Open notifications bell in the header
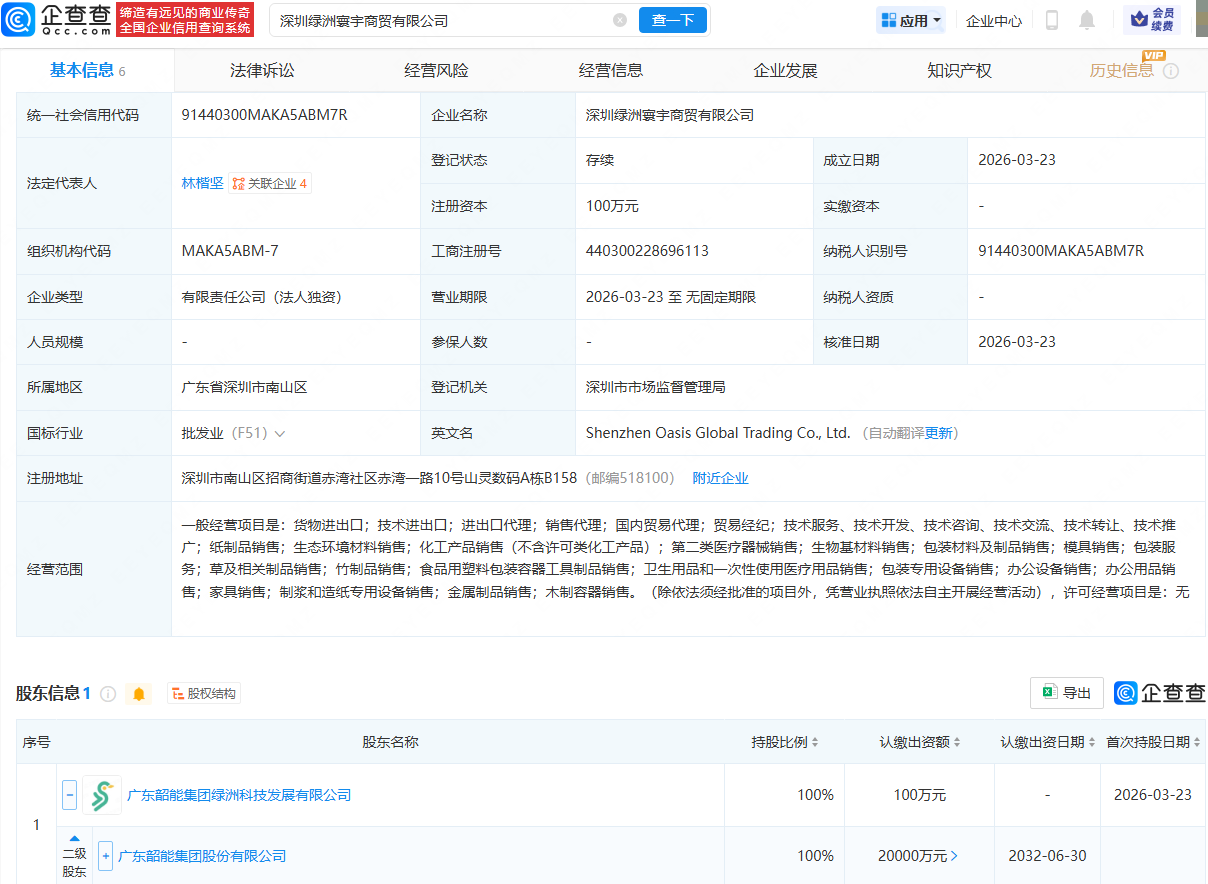The height and width of the screenshot is (884, 1208). click(x=1087, y=20)
